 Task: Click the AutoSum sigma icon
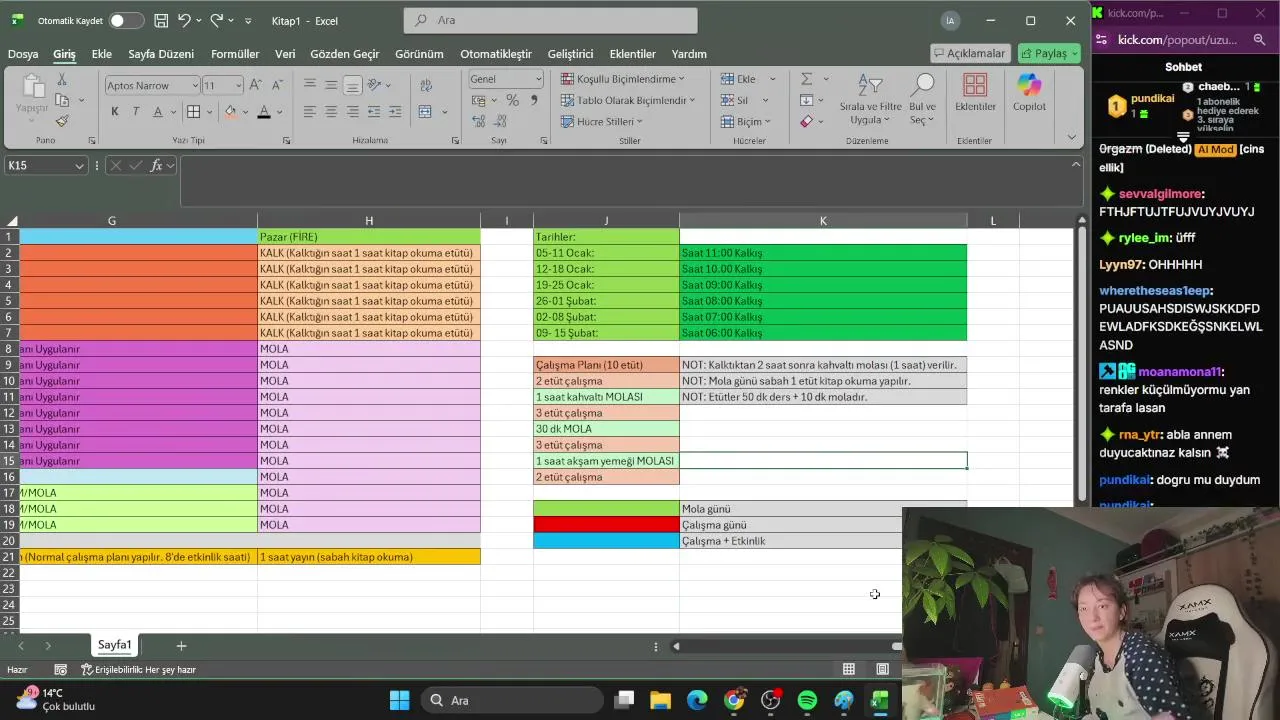(x=806, y=79)
